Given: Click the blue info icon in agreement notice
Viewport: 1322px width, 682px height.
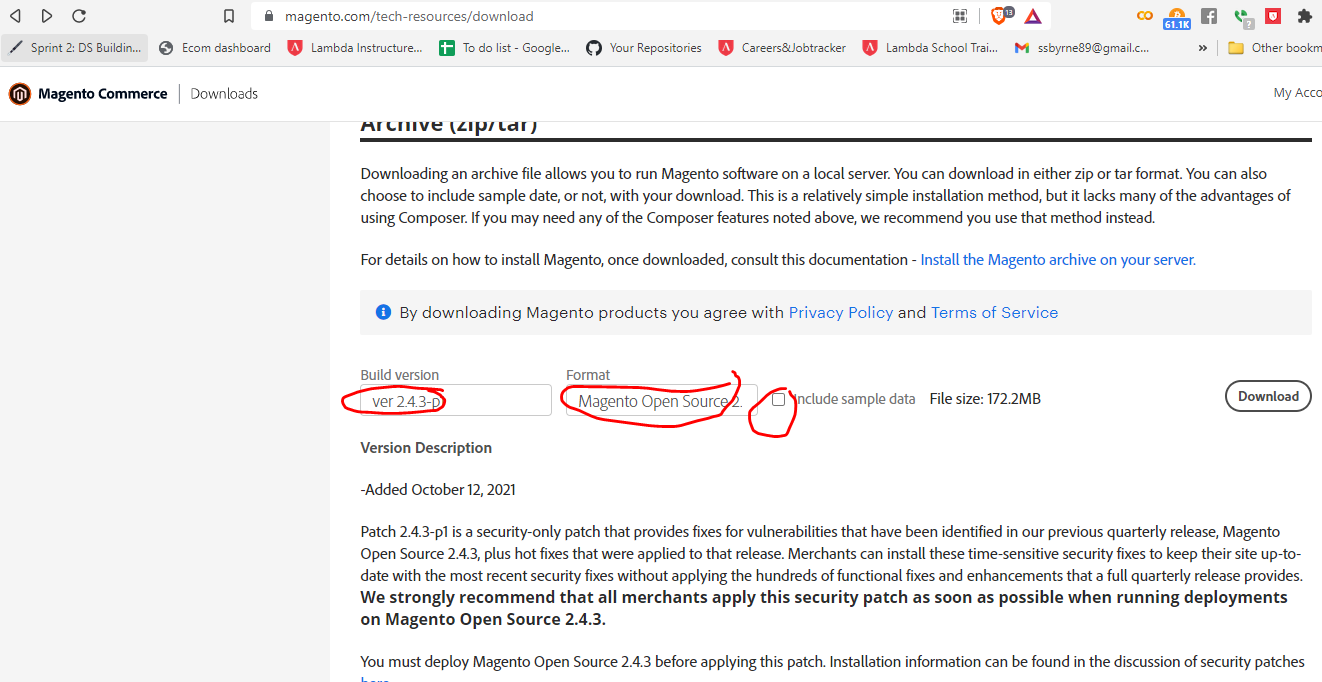Looking at the screenshot, I should [383, 312].
